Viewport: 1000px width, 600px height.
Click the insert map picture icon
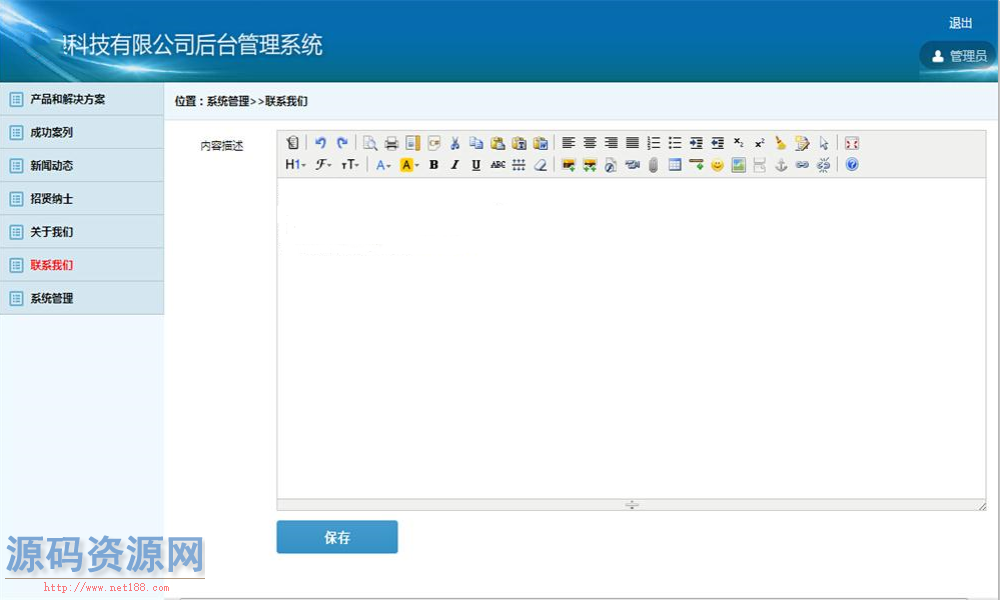pyautogui.click(x=739, y=165)
